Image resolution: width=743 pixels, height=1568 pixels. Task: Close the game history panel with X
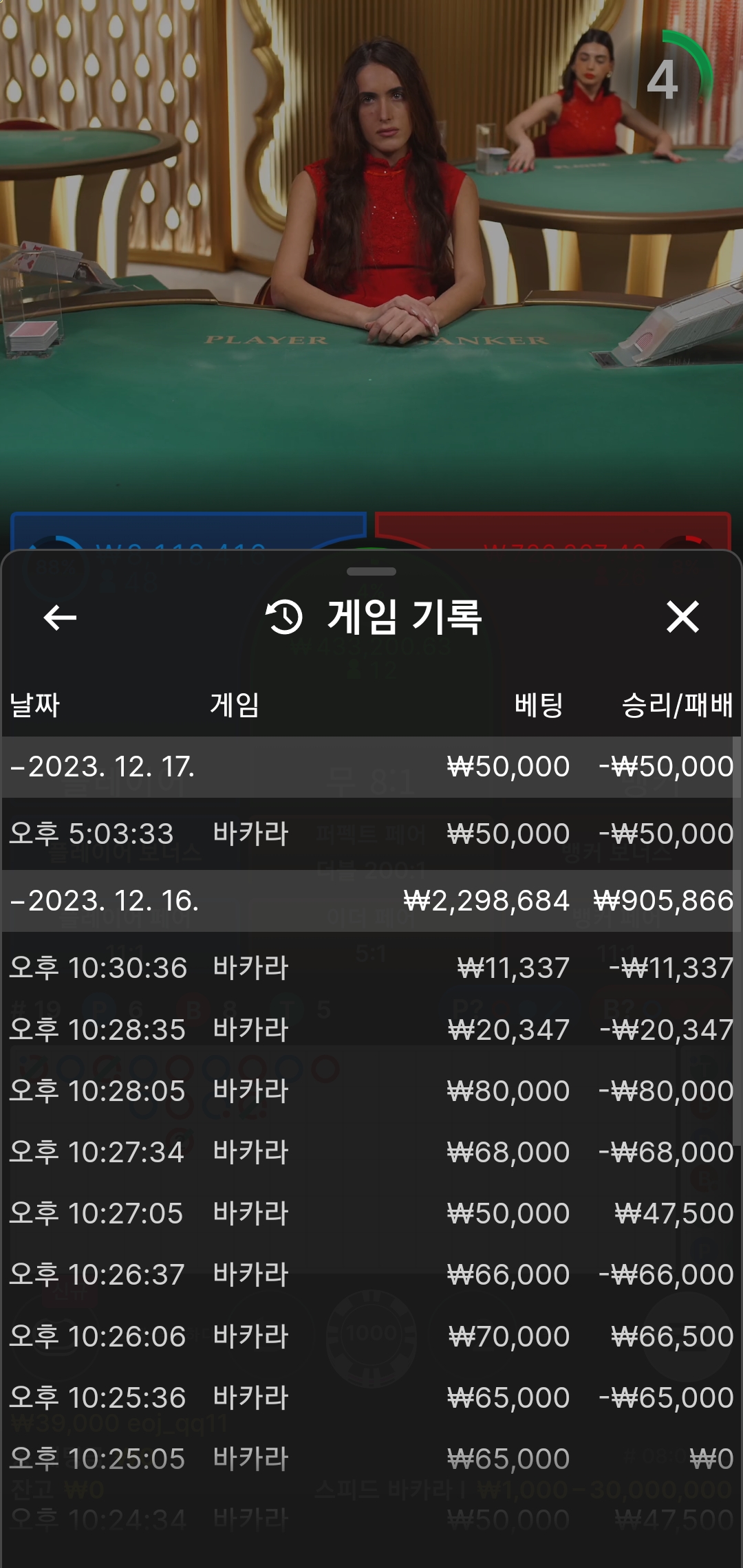pos(682,616)
